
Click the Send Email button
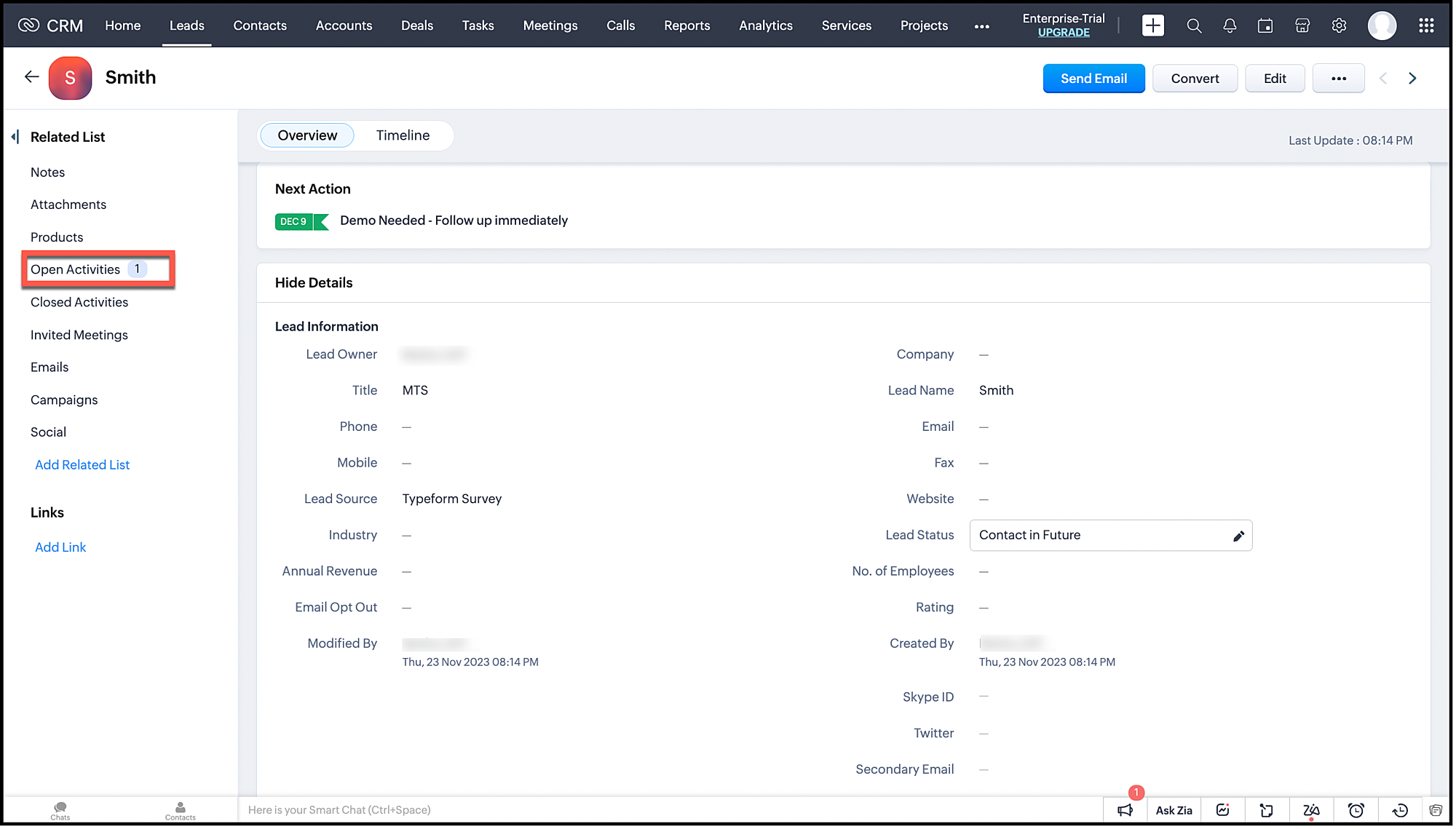tap(1093, 79)
